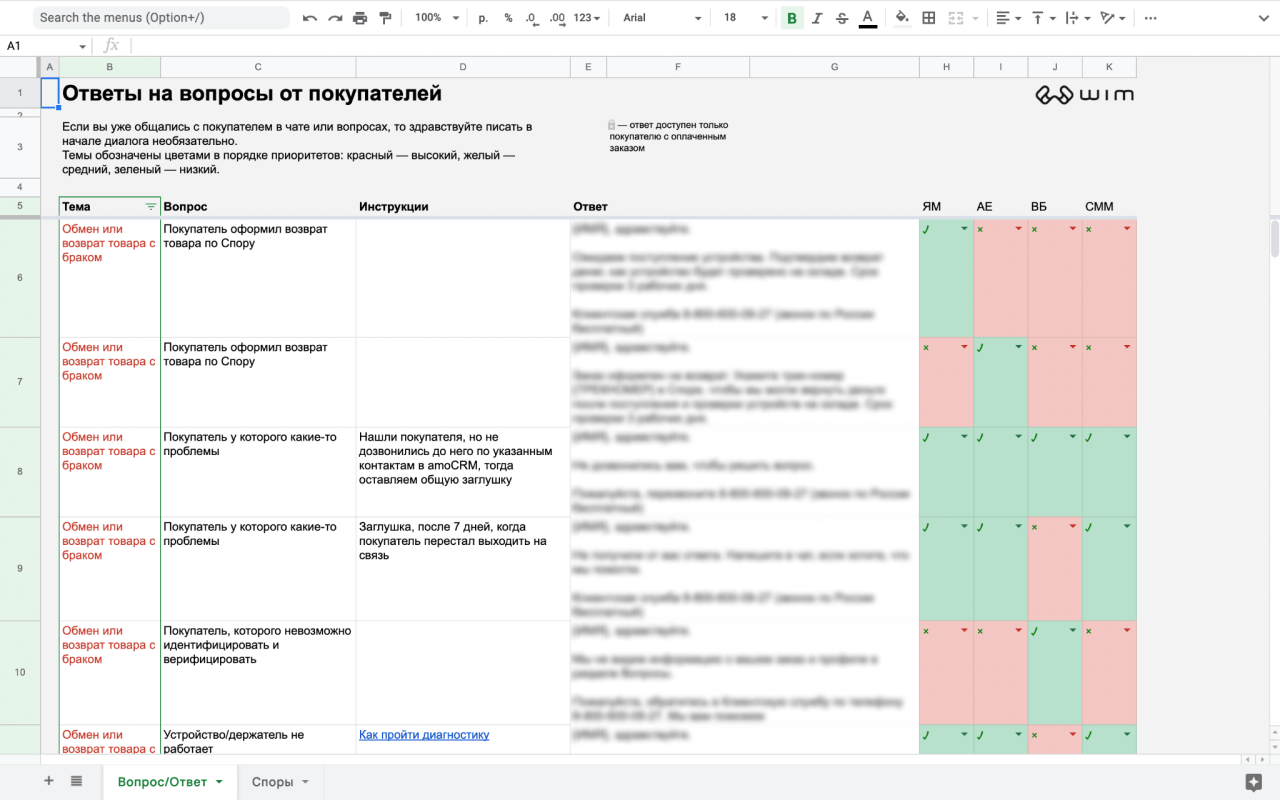Format as percent

coord(508,18)
